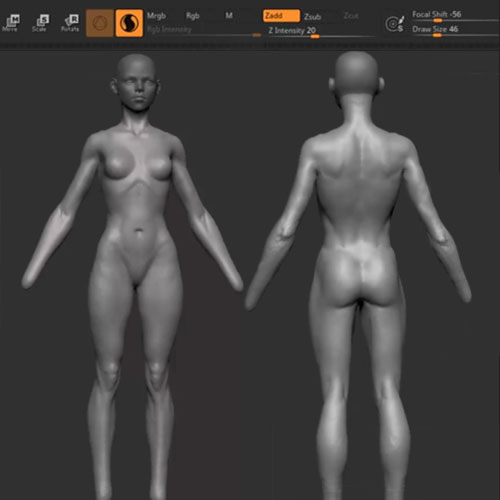
Task: Turn off the Zadd button
Action: [281, 16]
